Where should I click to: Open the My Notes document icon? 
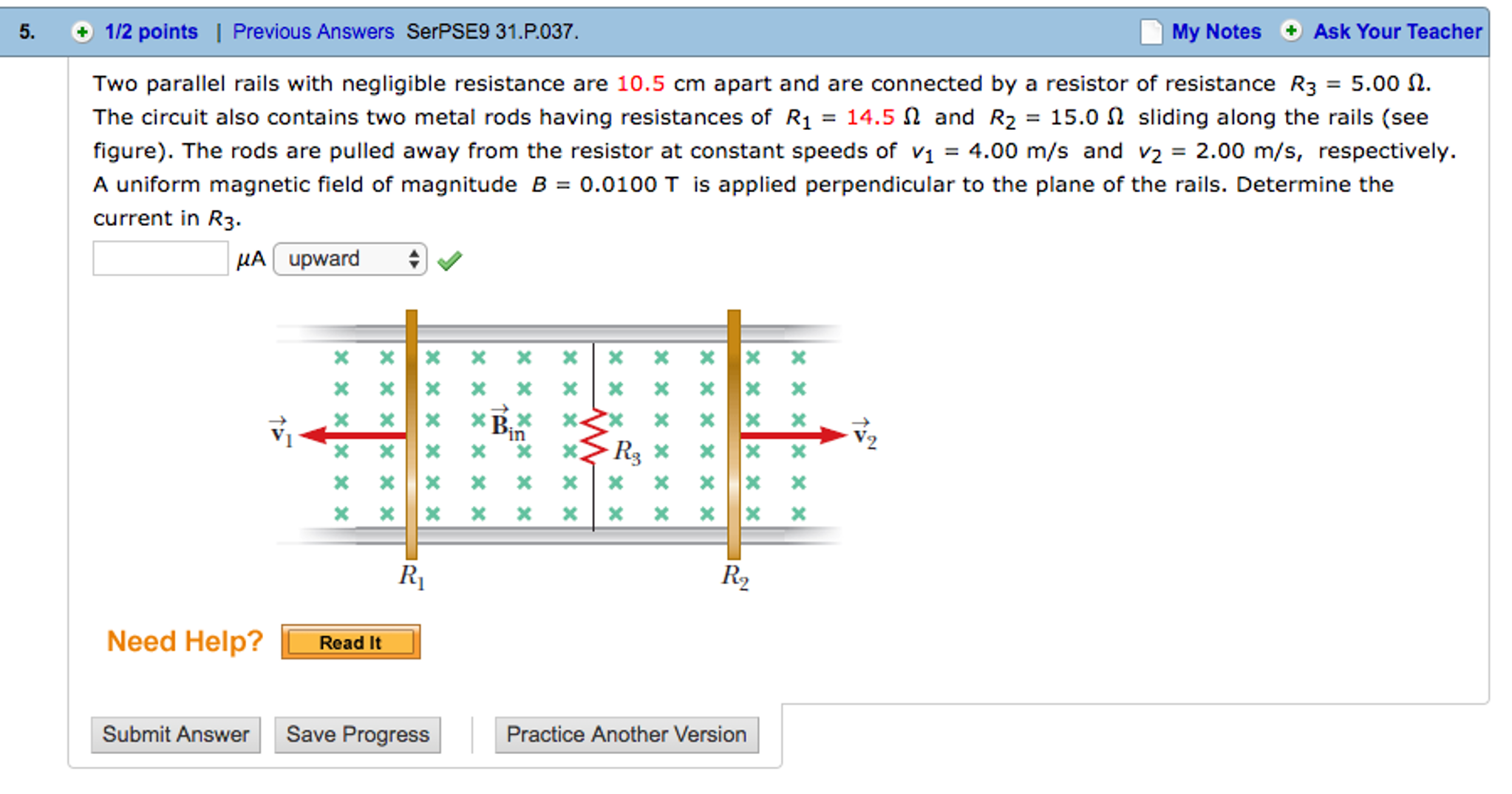(x=1150, y=32)
